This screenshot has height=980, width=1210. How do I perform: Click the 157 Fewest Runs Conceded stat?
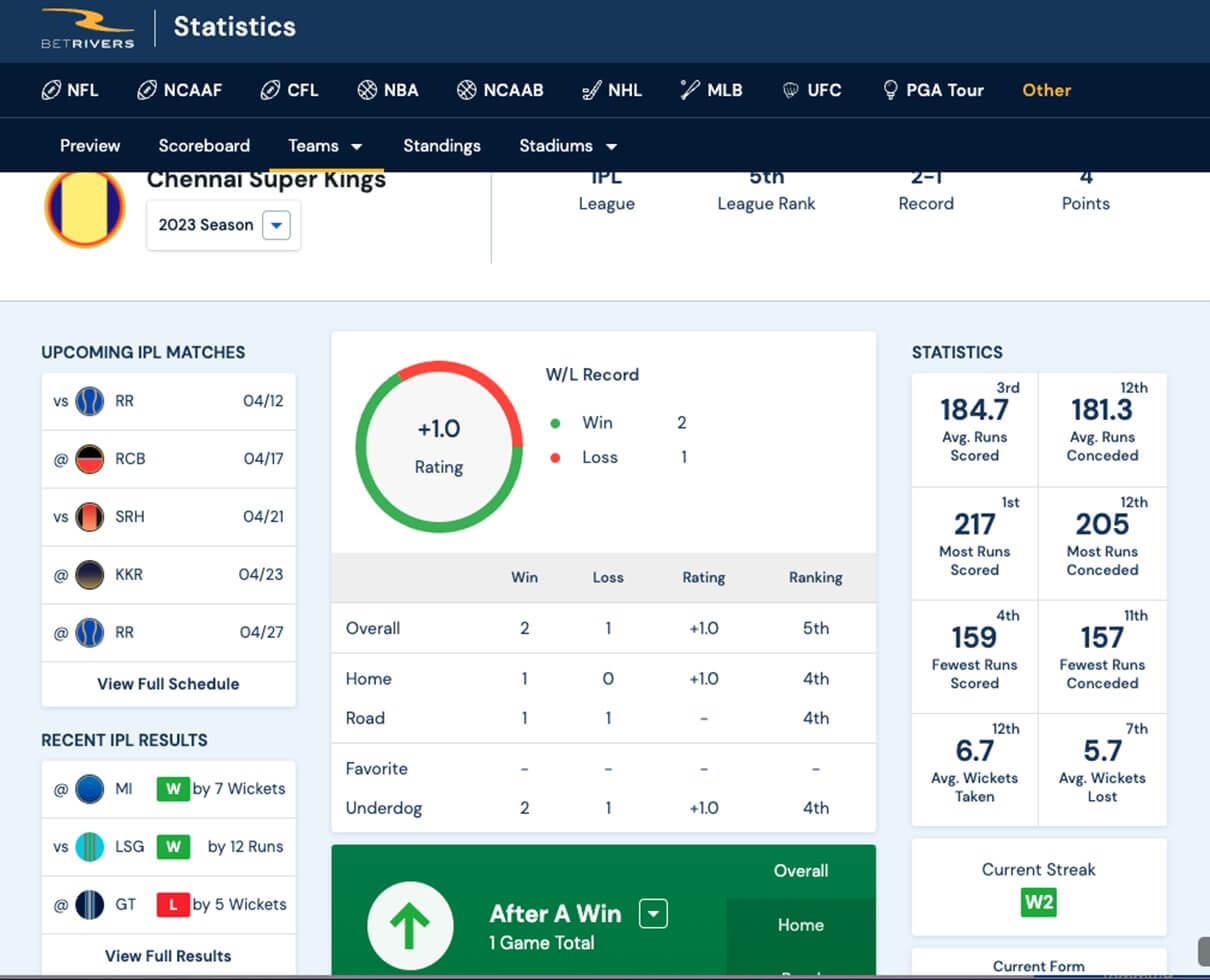[1102, 657]
